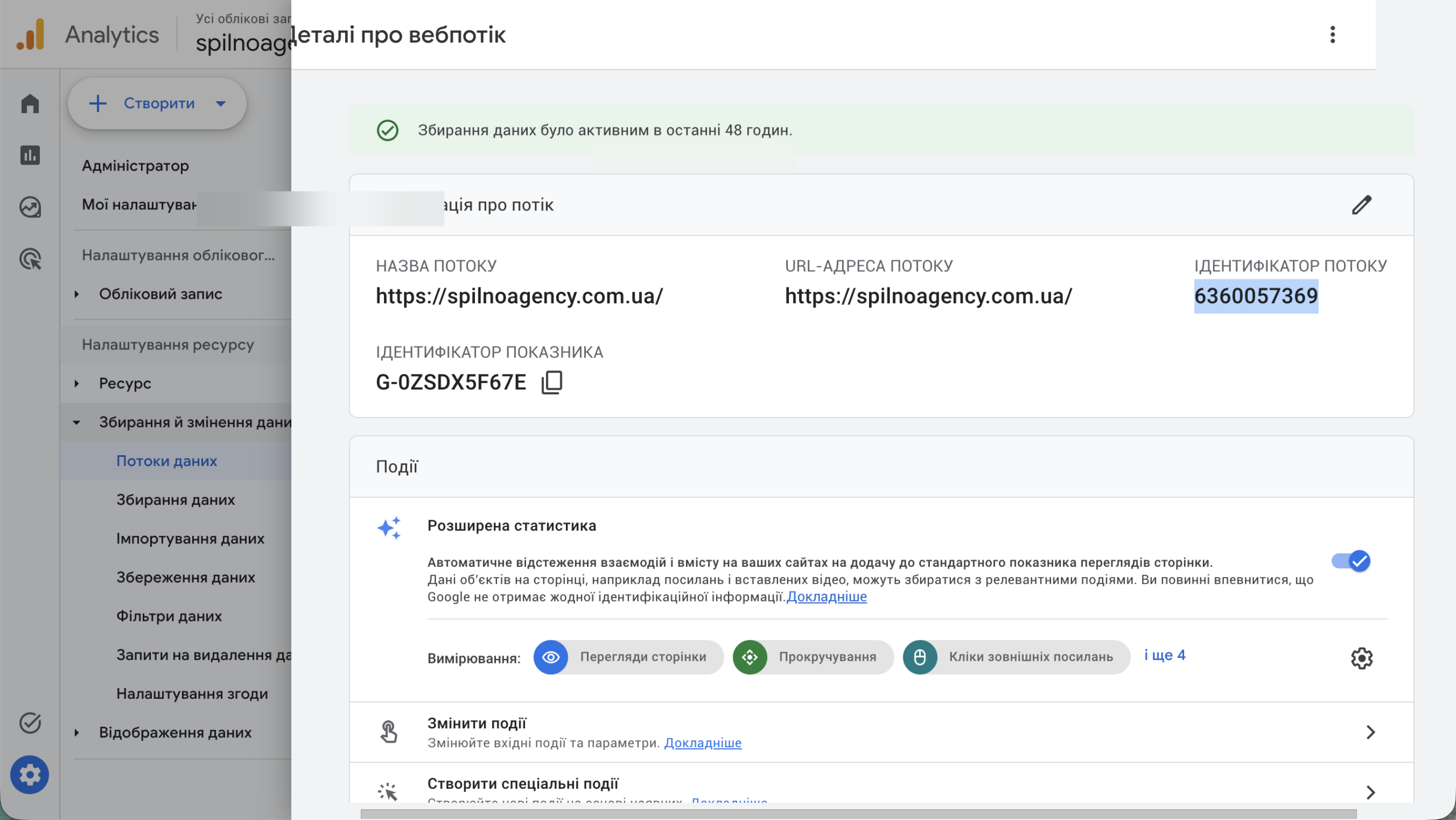Click the highlighted stream ID 6360057369
The image size is (1456, 820).
point(1256,296)
